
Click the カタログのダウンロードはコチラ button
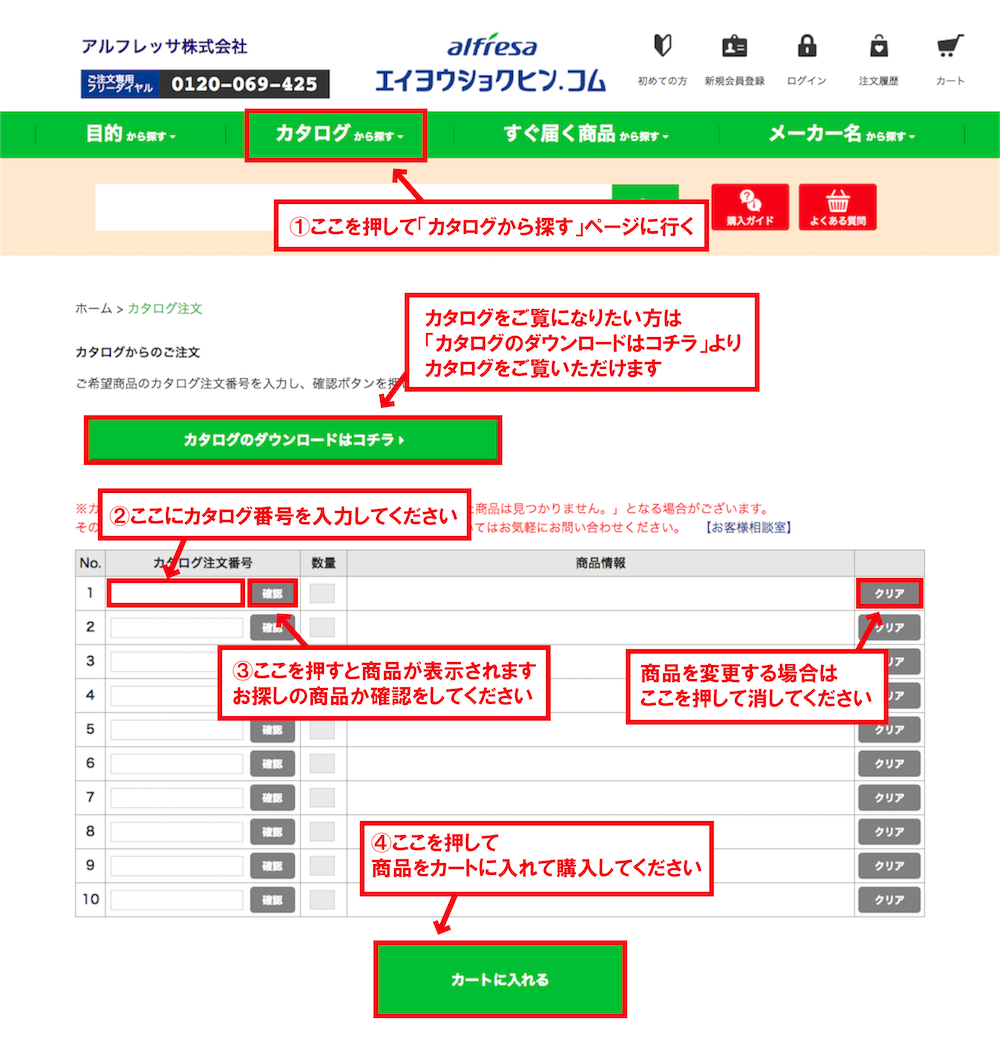(x=293, y=440)
